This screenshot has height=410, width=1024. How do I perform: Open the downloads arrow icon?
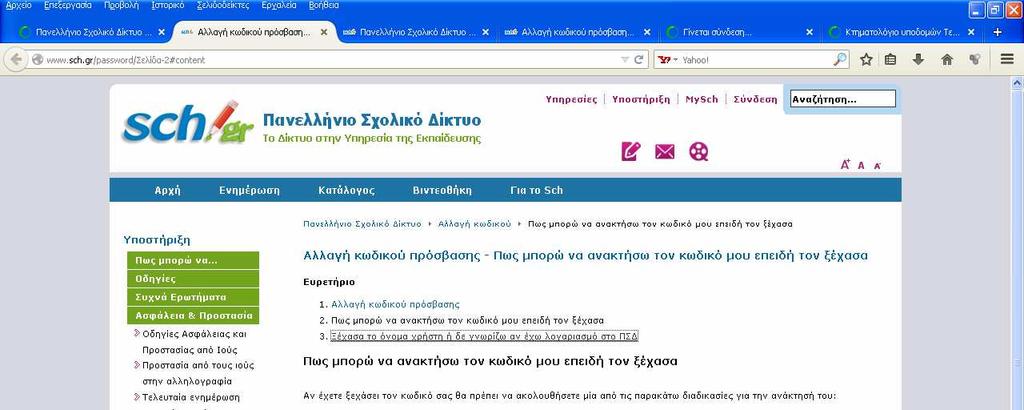[x=918, y=59]
